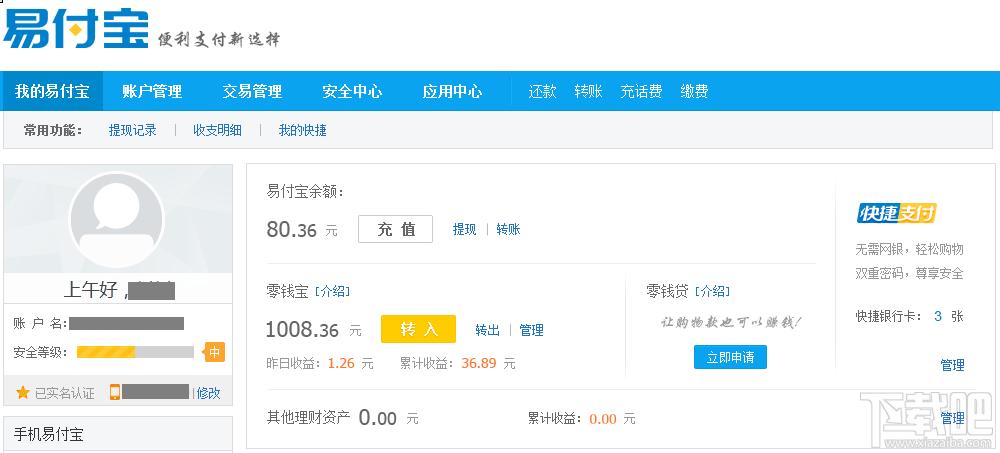The height and width of the screenshot is (453, 1000).
Task: Click 管理 in 其他理财资产 row
Action: (x=952, y=419)
